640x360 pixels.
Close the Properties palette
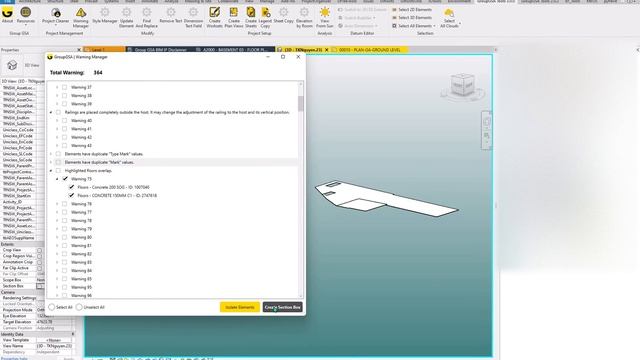click(x=79, y=50)
